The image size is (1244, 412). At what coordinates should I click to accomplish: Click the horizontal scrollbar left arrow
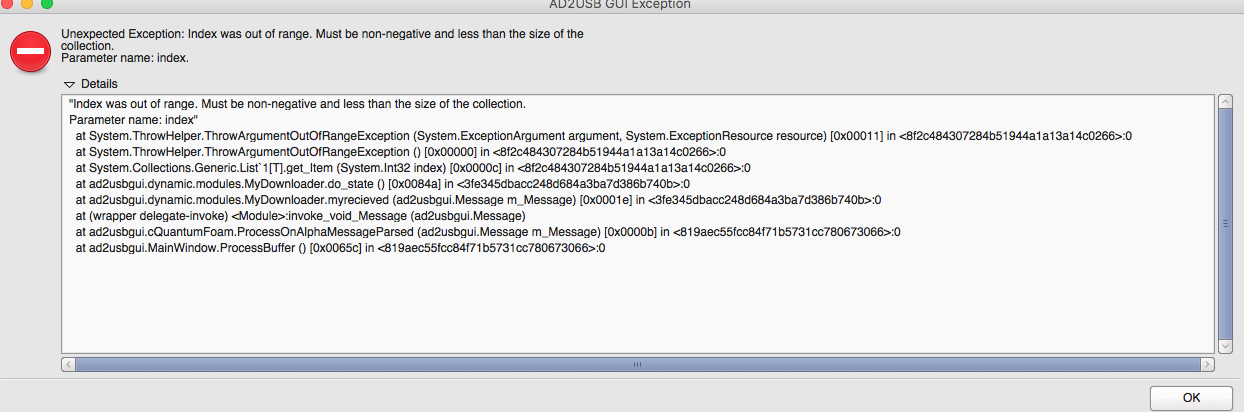point(68,365)
